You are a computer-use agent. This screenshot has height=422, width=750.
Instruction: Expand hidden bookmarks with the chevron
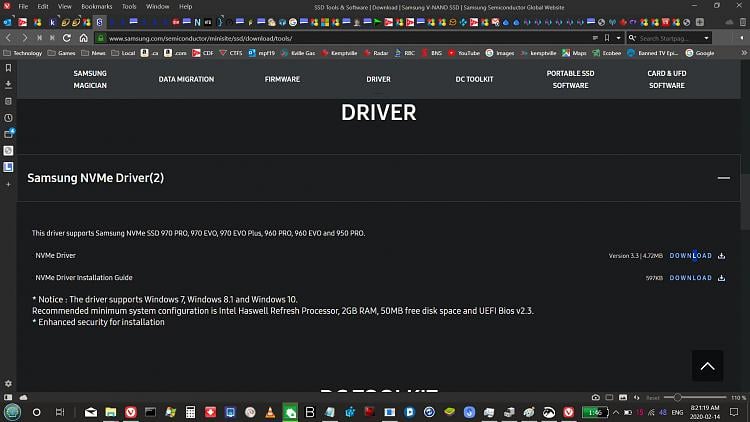pyautogui.click(x=744, y=53)
